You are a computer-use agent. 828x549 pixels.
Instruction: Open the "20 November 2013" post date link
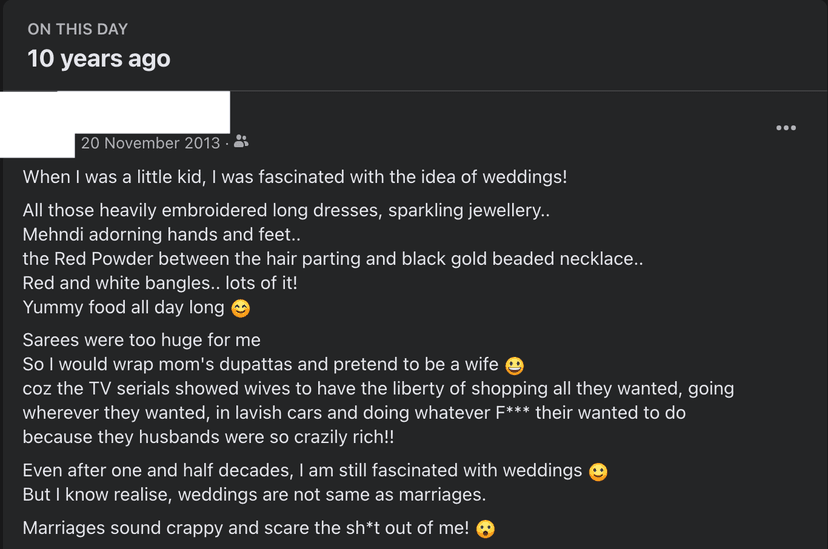click(x=150, y=143)
